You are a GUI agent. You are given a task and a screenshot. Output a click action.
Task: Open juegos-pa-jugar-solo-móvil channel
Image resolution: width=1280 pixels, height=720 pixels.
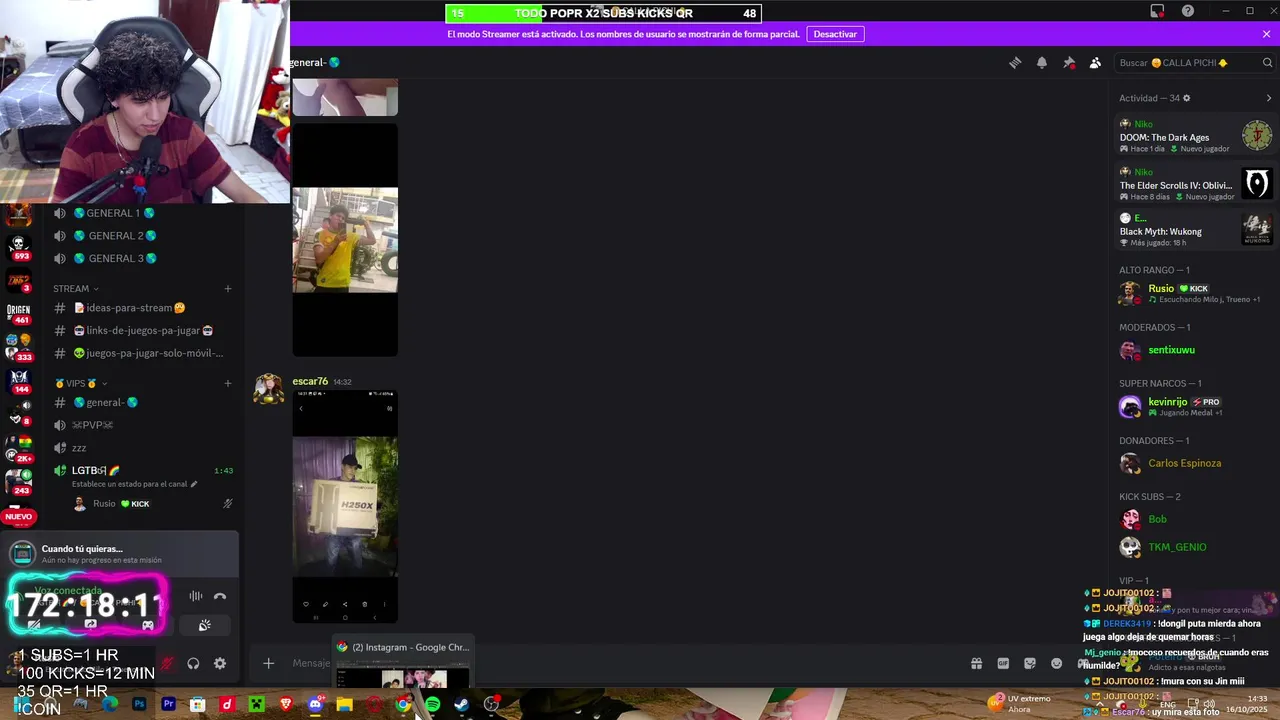pos(140,353)
